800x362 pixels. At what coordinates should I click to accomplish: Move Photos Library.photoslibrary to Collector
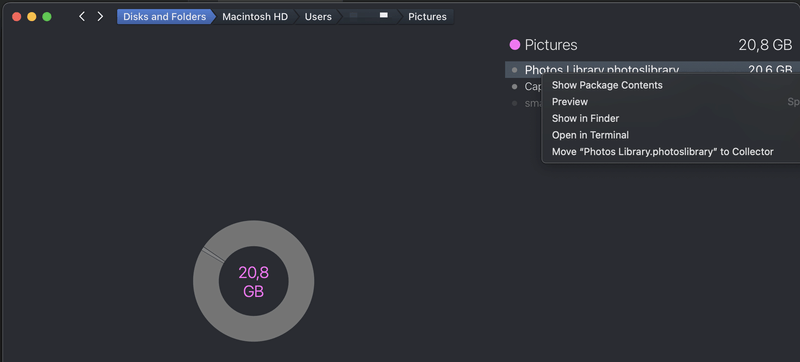tap(662, 152)
